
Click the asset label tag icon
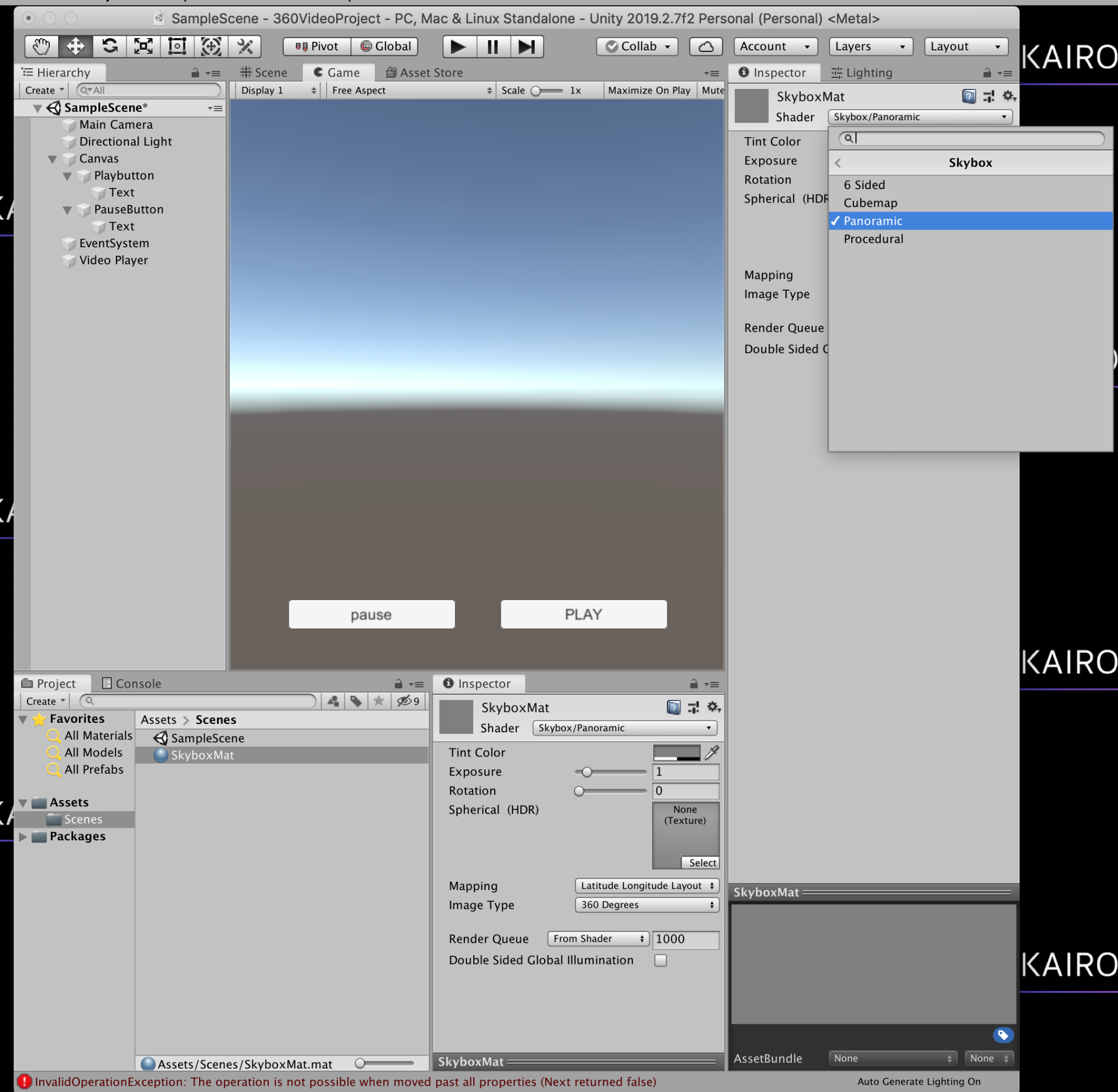pos(1002,1034)
